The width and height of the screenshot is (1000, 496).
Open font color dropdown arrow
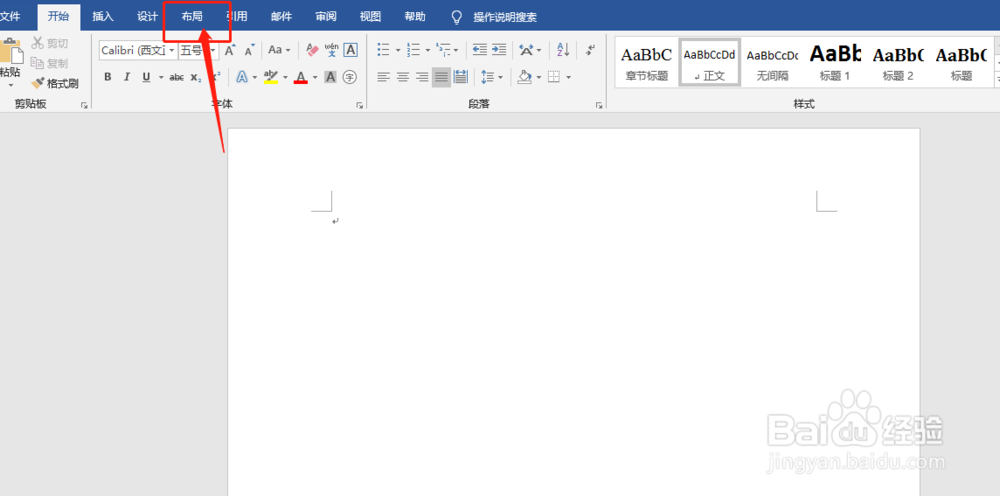315,78
